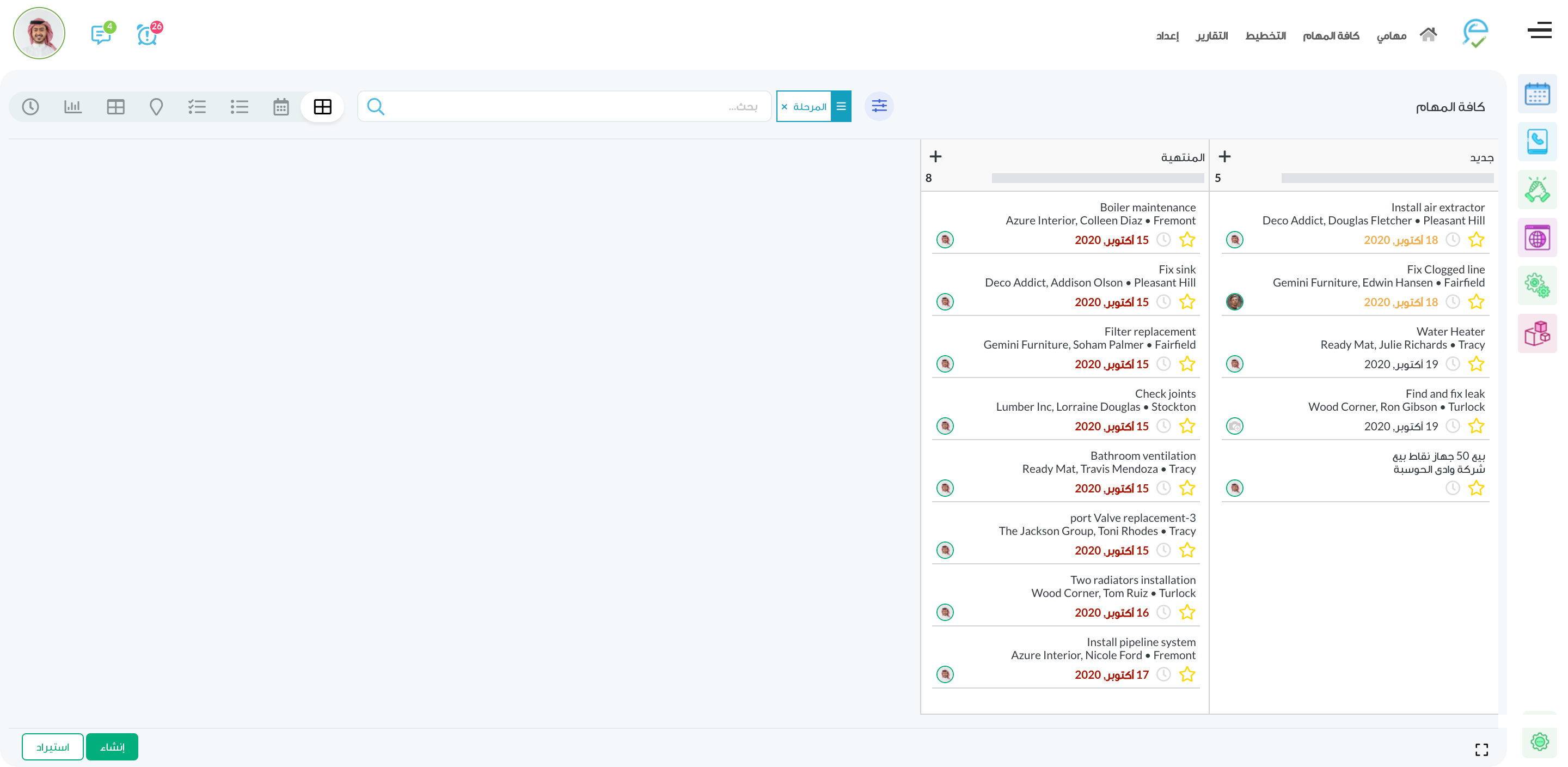Open the phone app in right sidebar
The image size is (1568, 767).
pos(1536,142)
